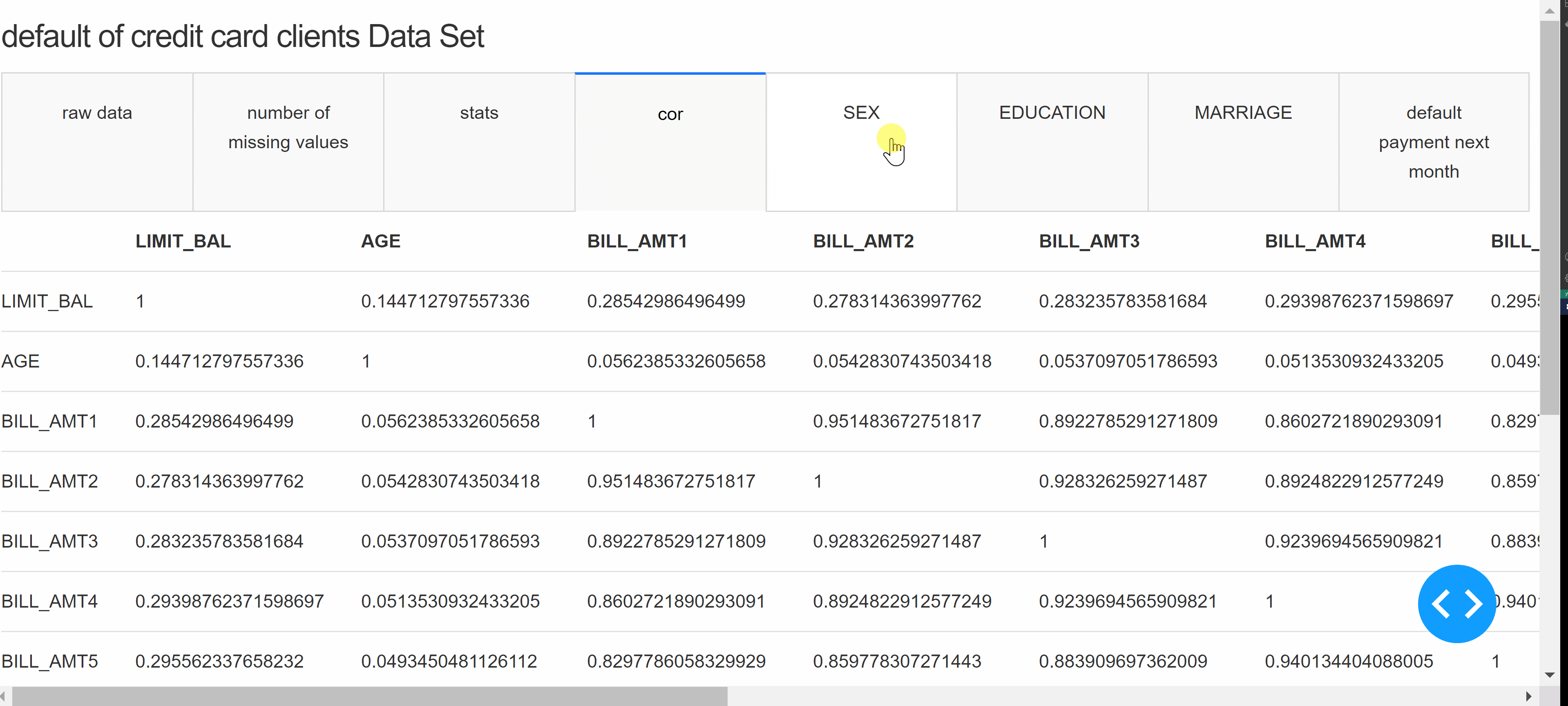Click the BILL_AMT4 column header
Viewport: 1568px width, 706px height.
[1315, 241]
